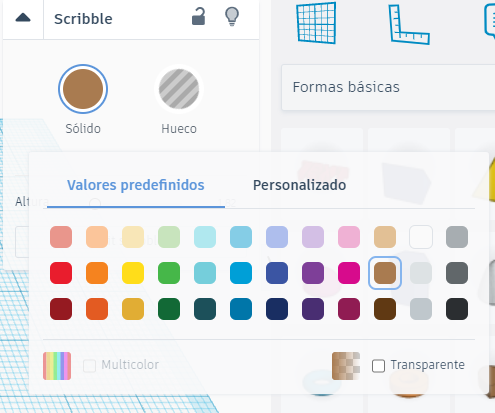Screen dimensions: 495x413
Task: Click the notes speech bubble icon
Action: point(490,22)
